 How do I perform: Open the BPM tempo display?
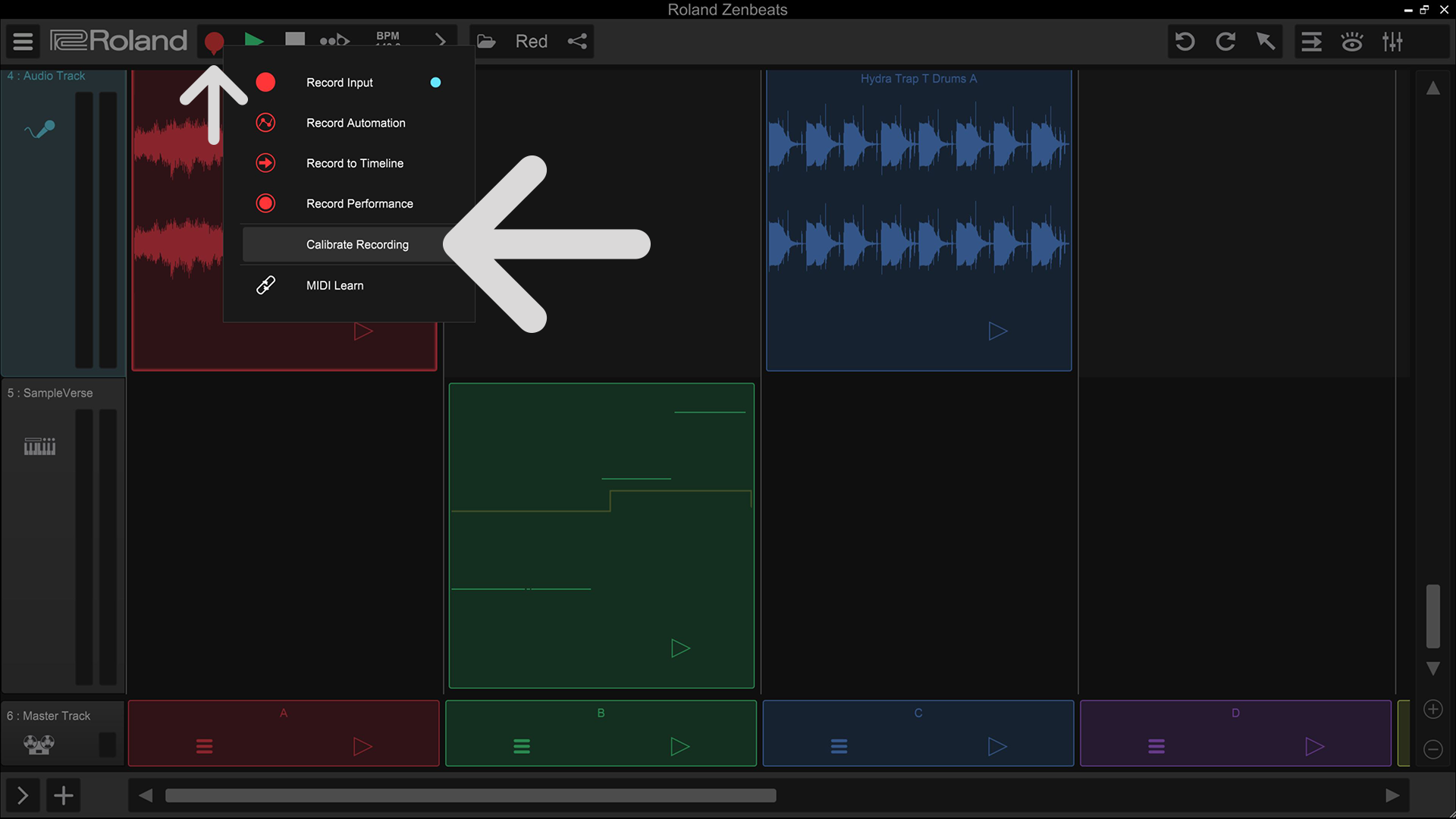388,39
